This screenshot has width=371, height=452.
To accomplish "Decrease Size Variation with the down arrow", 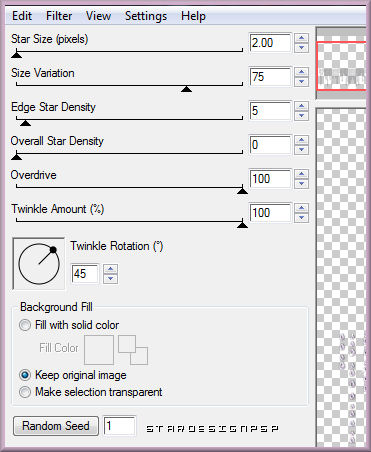I will point(301,82).
